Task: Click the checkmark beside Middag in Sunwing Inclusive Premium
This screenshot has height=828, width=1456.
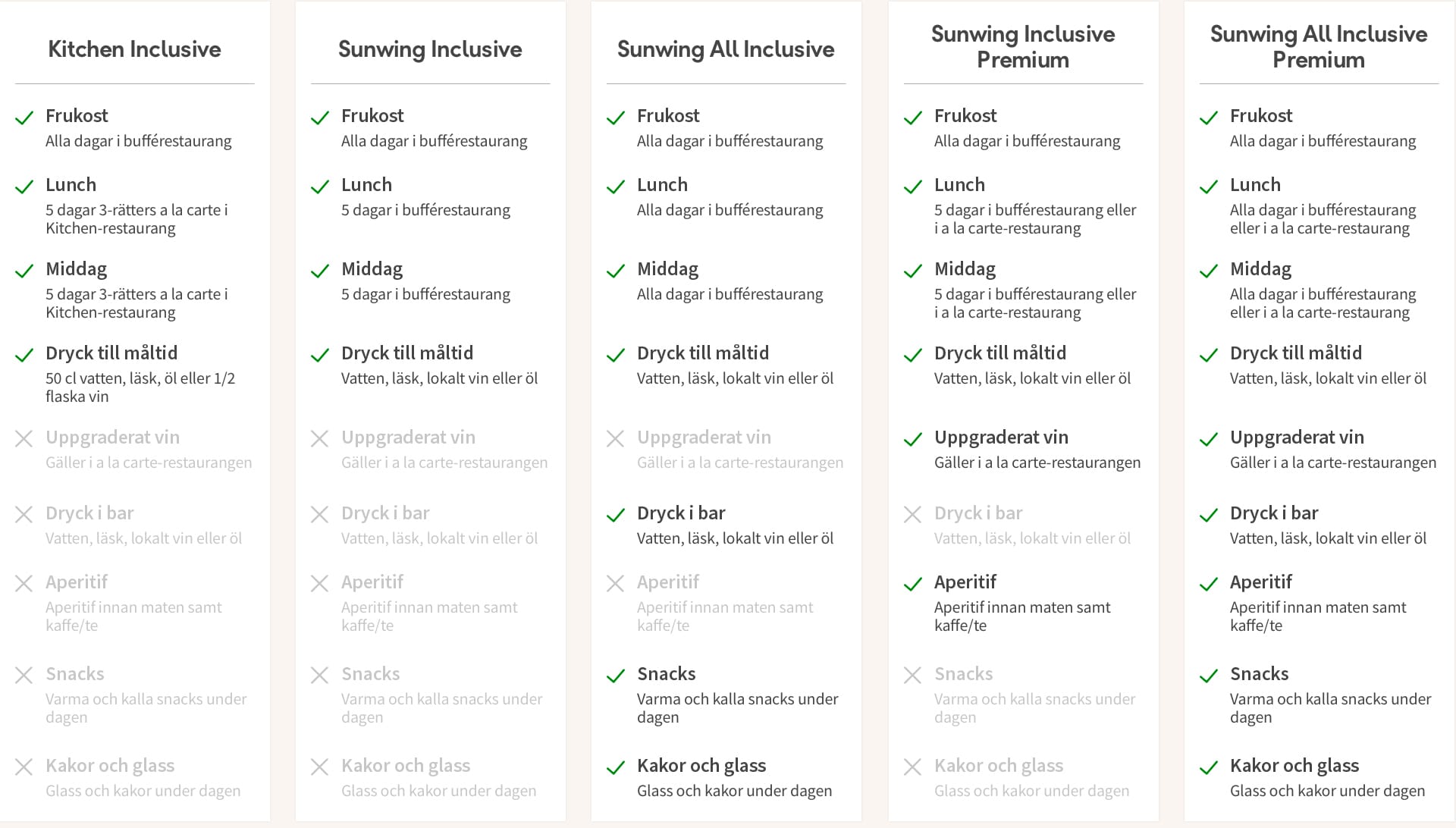Action: point(913,271)
